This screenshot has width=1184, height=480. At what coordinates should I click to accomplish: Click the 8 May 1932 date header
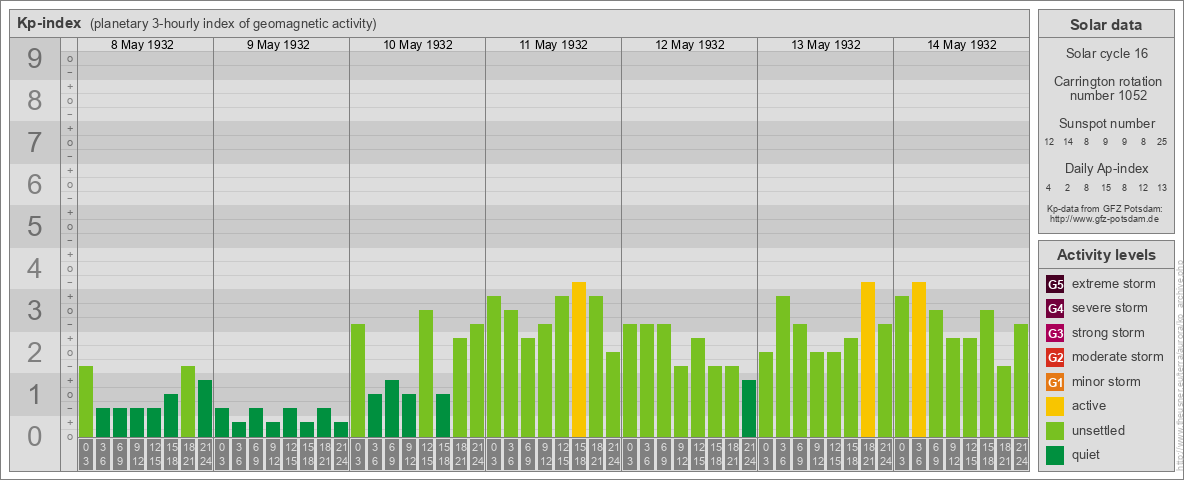[x=142, y=45]
